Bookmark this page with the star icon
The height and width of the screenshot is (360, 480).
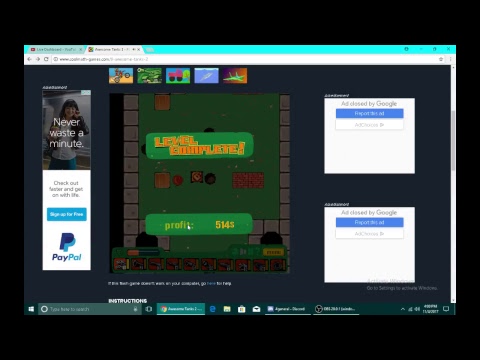[441, 59]
